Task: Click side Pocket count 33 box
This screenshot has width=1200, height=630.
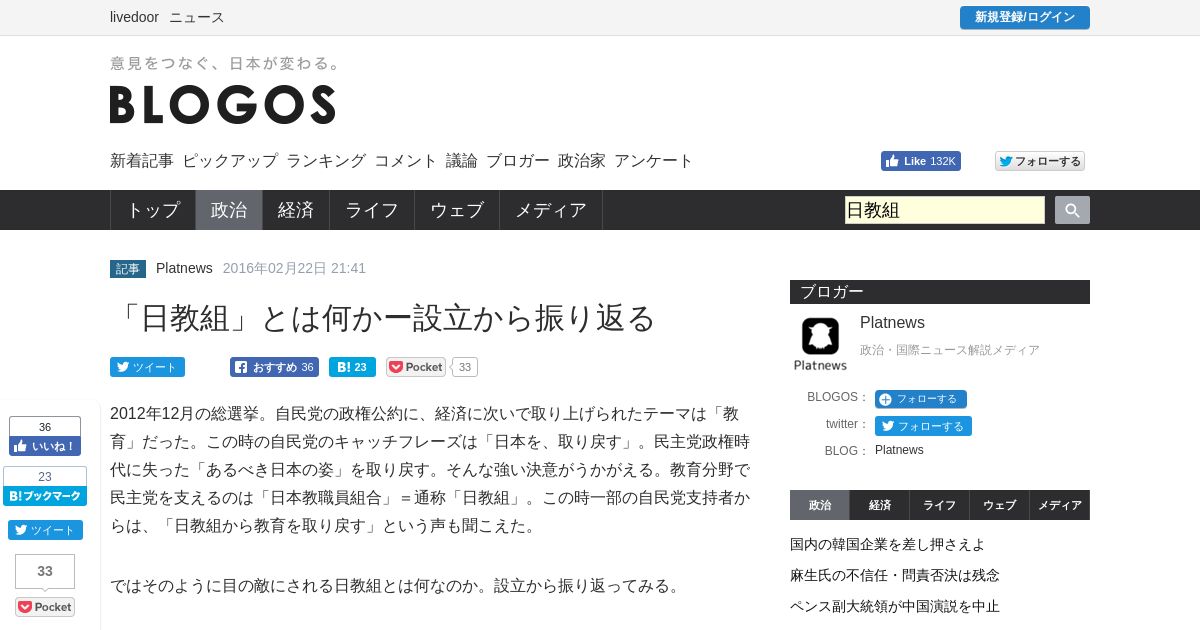Action: (45, 571)
